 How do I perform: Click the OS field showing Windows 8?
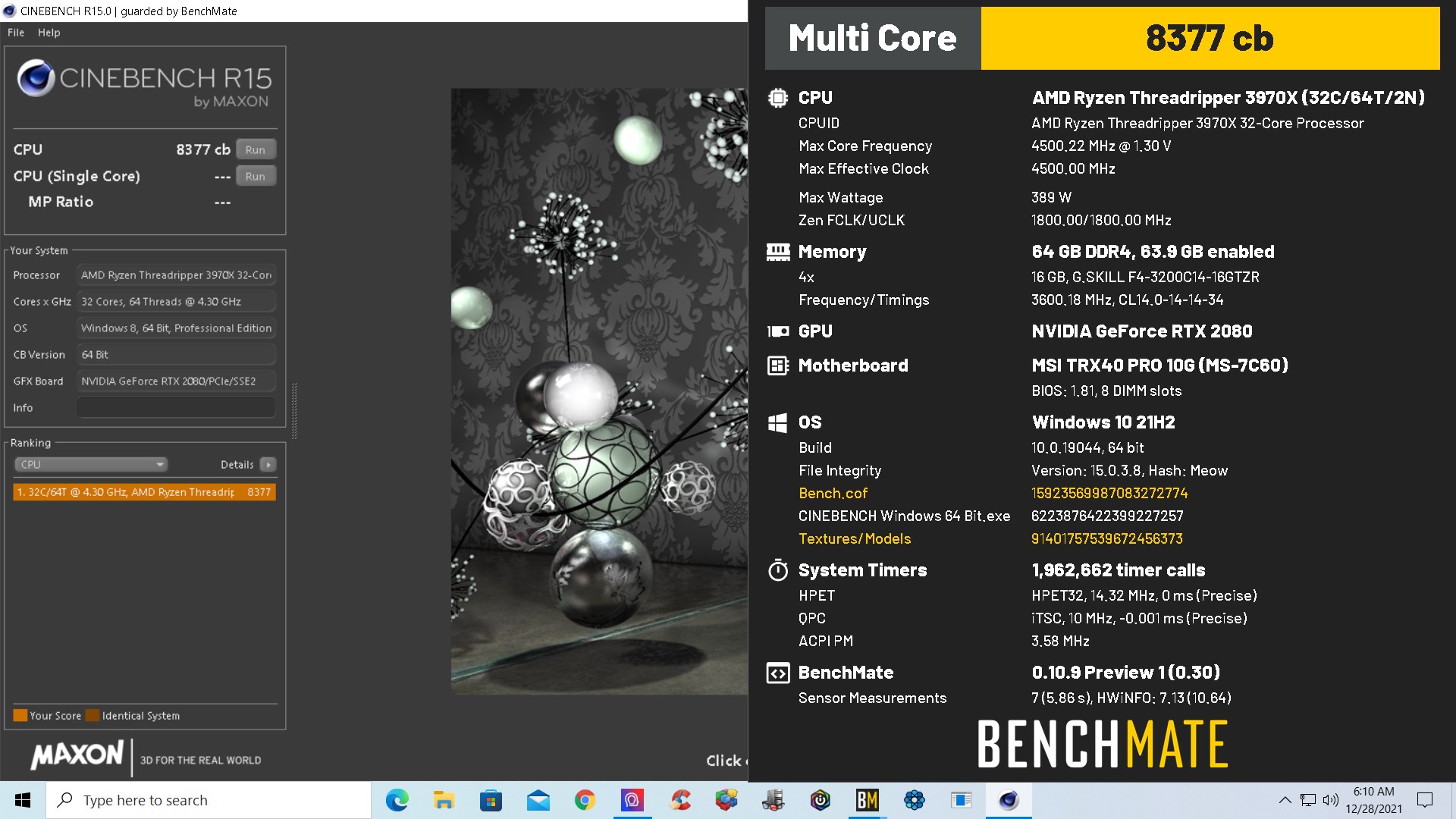[176, 328]
